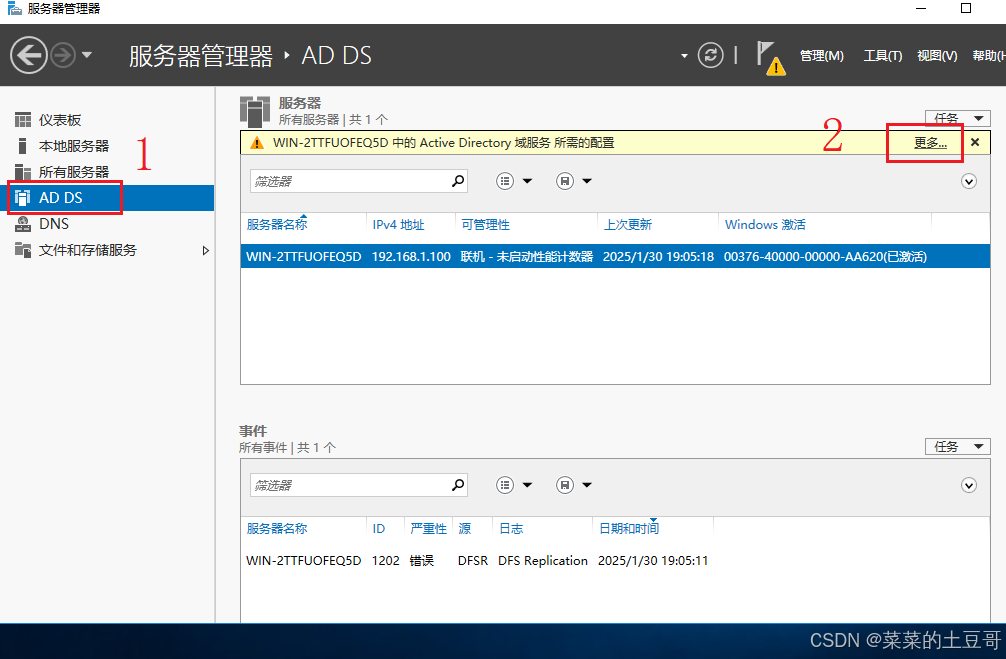Sort servers by IPv4 地址 column

pyautogui.click(x=398, y=225)
